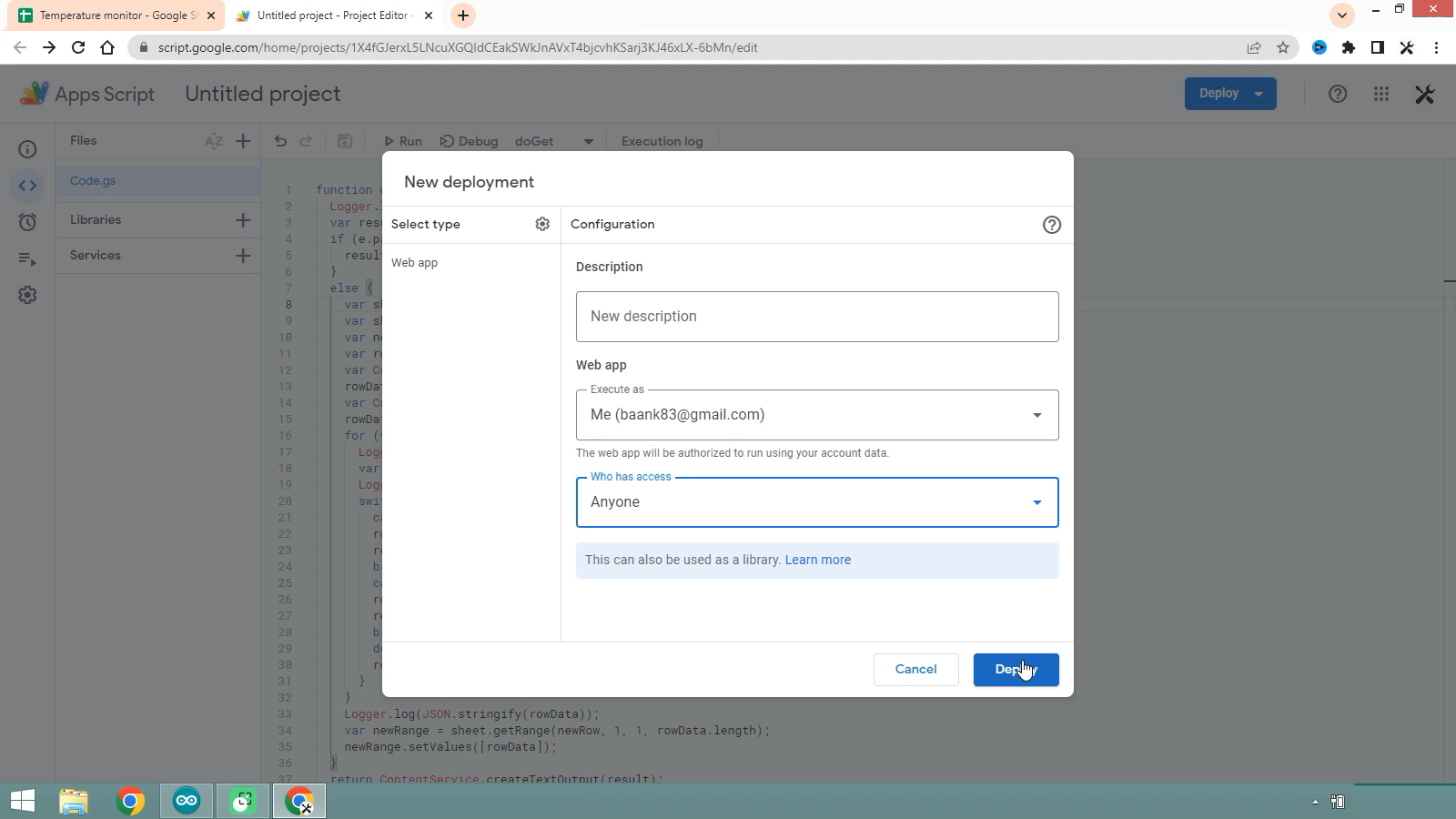1456x819 pixels.
Task: Open Project Settings gear in sidebar
Action: [27, 295]
